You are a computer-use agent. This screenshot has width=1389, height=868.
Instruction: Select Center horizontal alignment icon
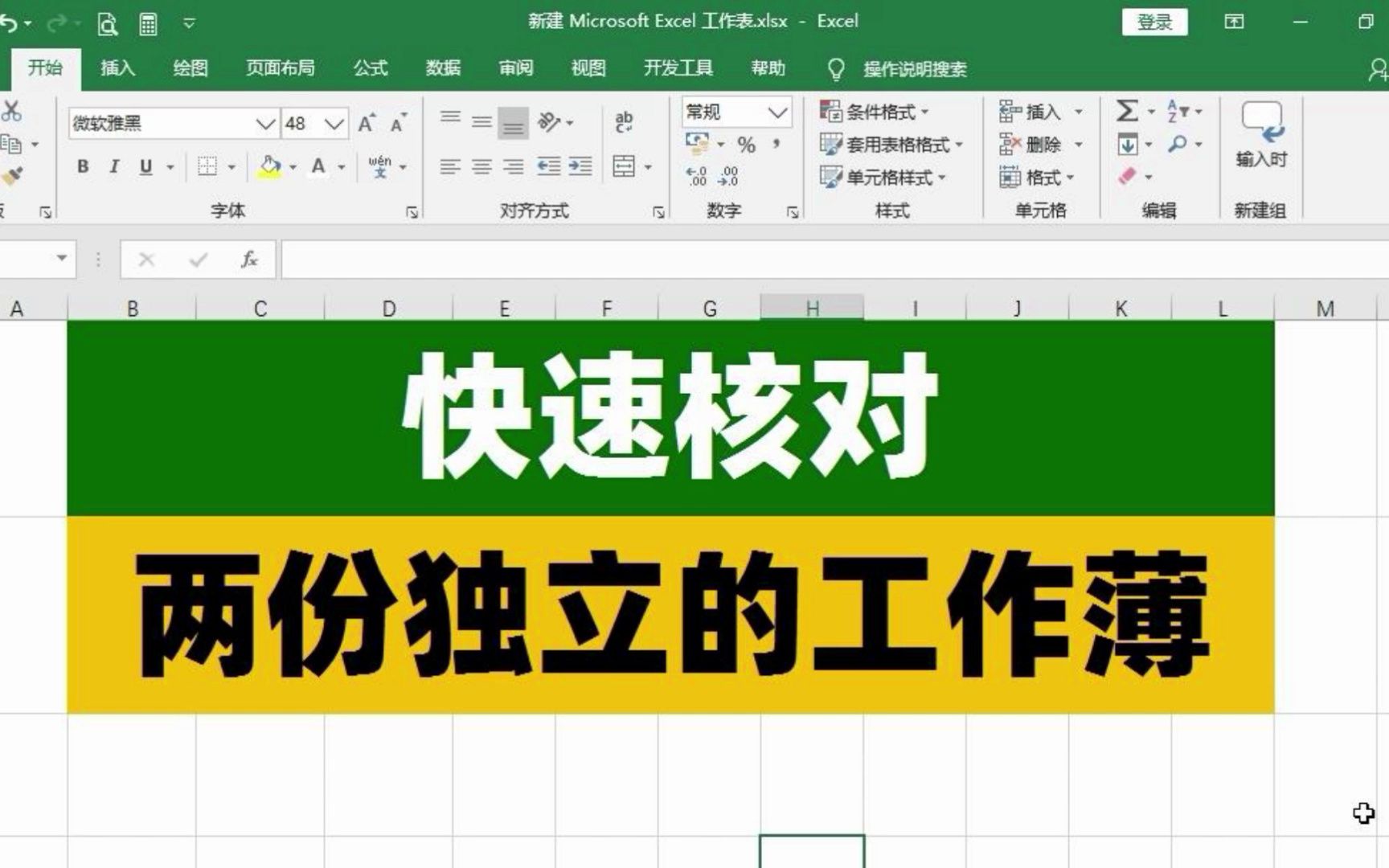point(481,166)
